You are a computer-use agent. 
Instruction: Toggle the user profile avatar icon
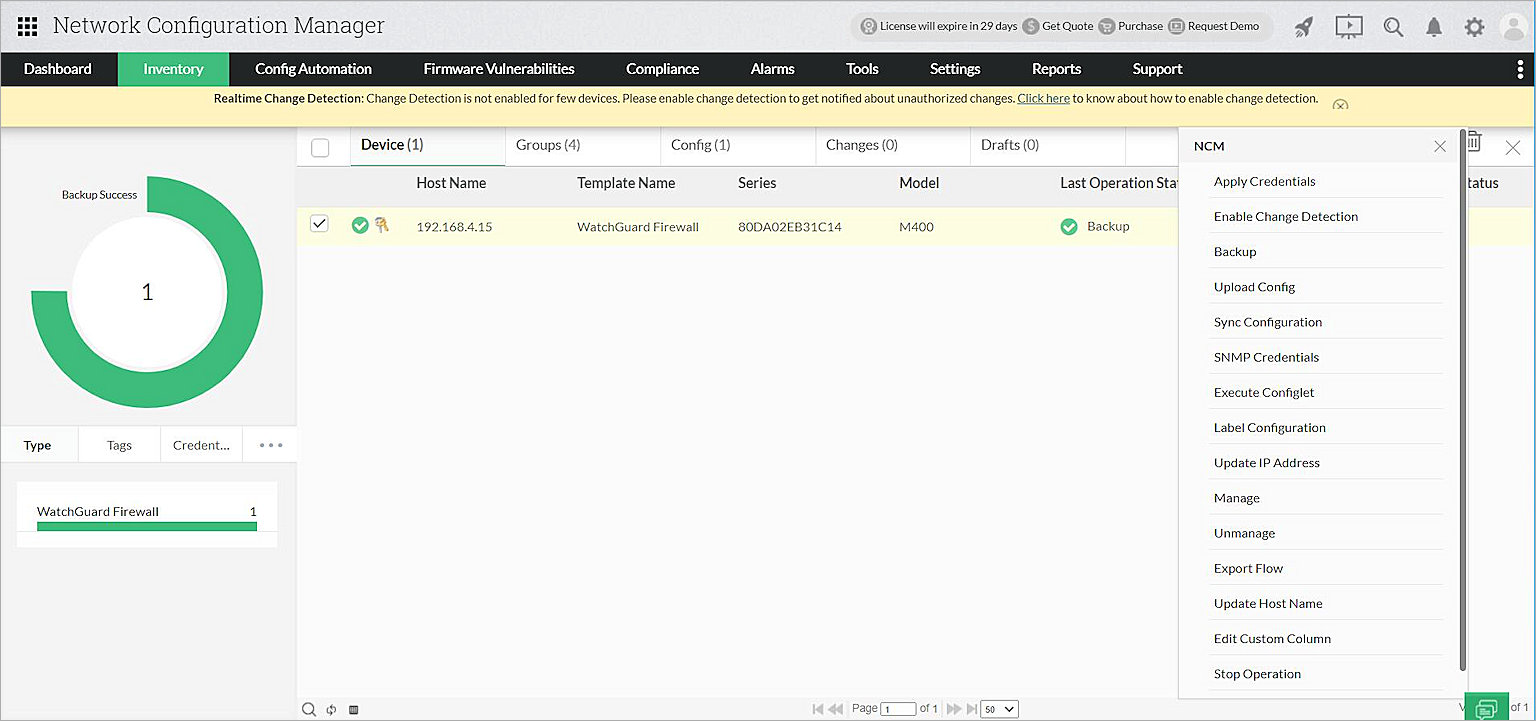(x=1514, y=27)
